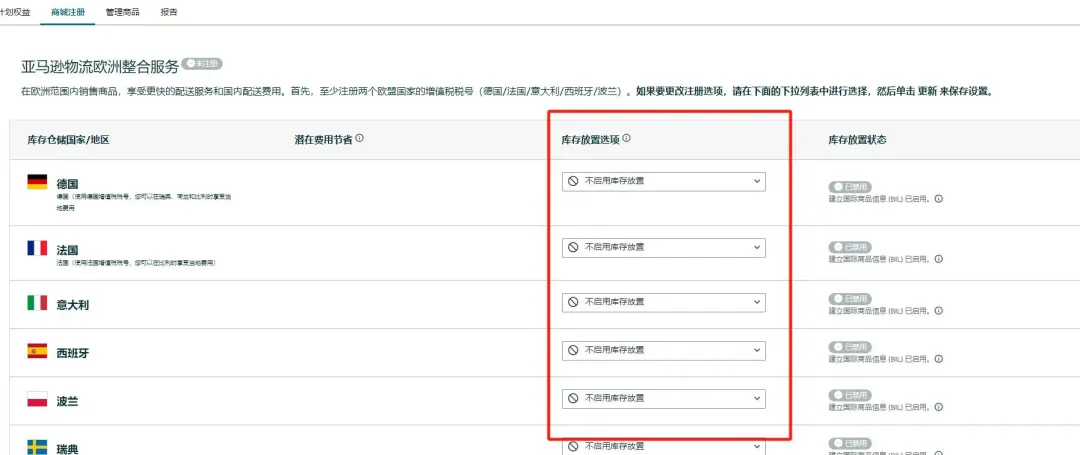Click BIL info icon in 意大利 row
Image resolution: width=1080 pixels, height=455 pixels.
(938, 311)
